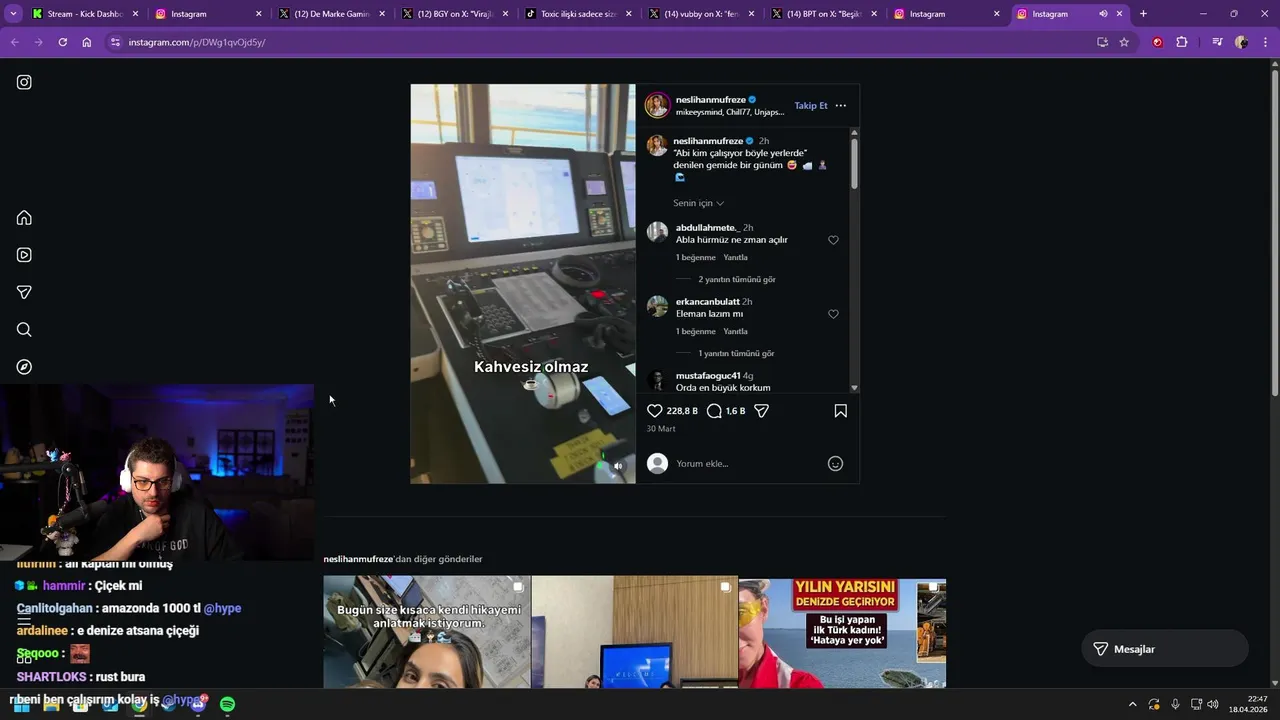Open the Instagram logo home link
Screen dimensions: 1280x720
point(24,82)
